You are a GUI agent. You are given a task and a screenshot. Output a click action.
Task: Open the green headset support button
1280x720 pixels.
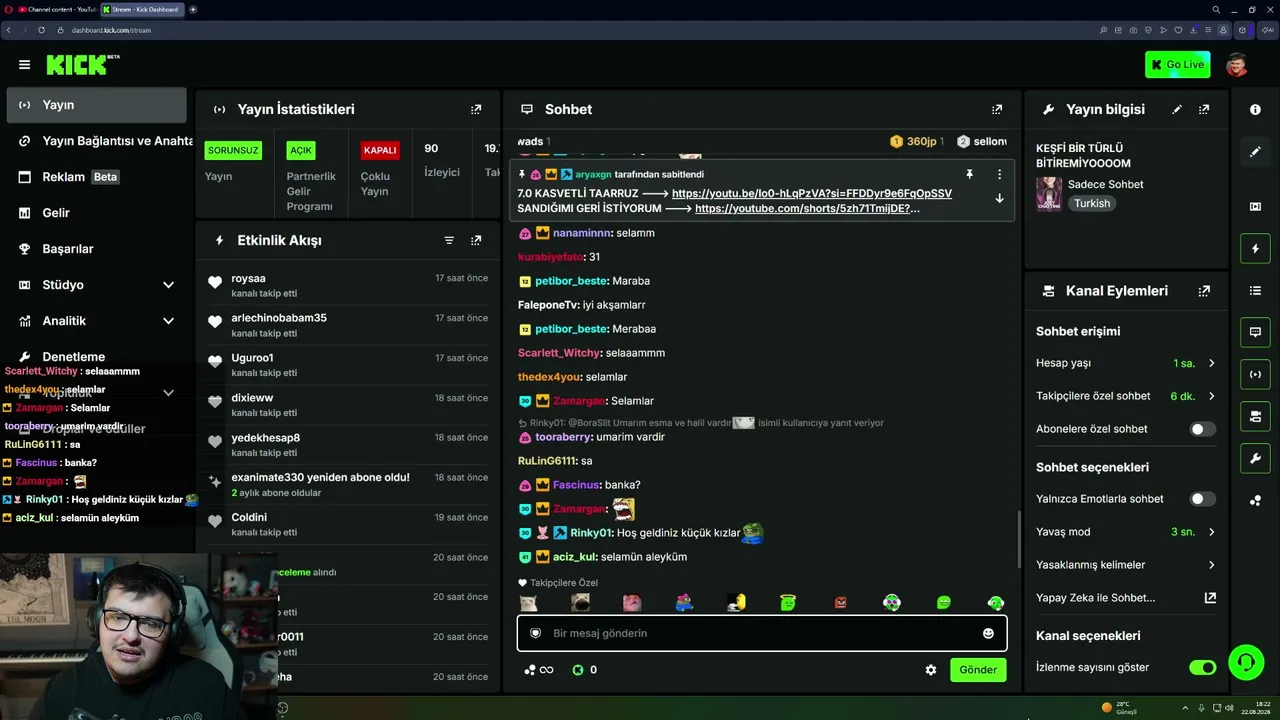click(x=1245, y=661)
